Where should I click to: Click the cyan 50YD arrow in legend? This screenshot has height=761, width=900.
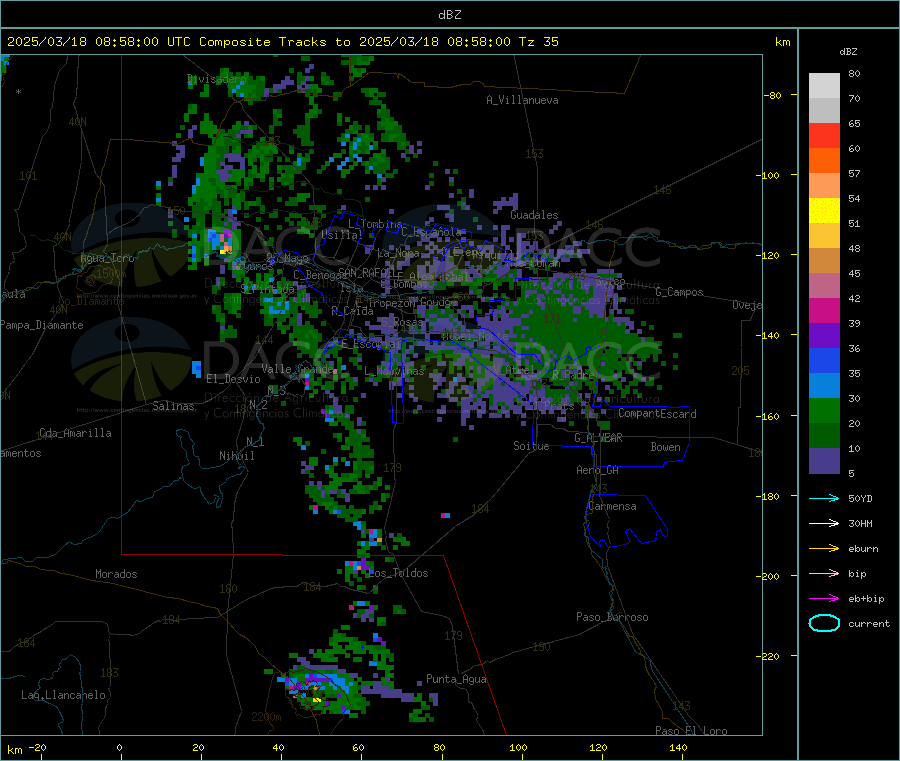coord(824,498)
